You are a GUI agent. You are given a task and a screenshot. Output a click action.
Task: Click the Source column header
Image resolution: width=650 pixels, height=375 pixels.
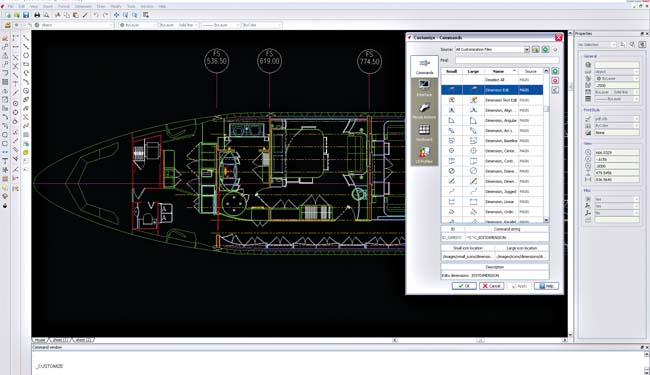pos(530,71)
